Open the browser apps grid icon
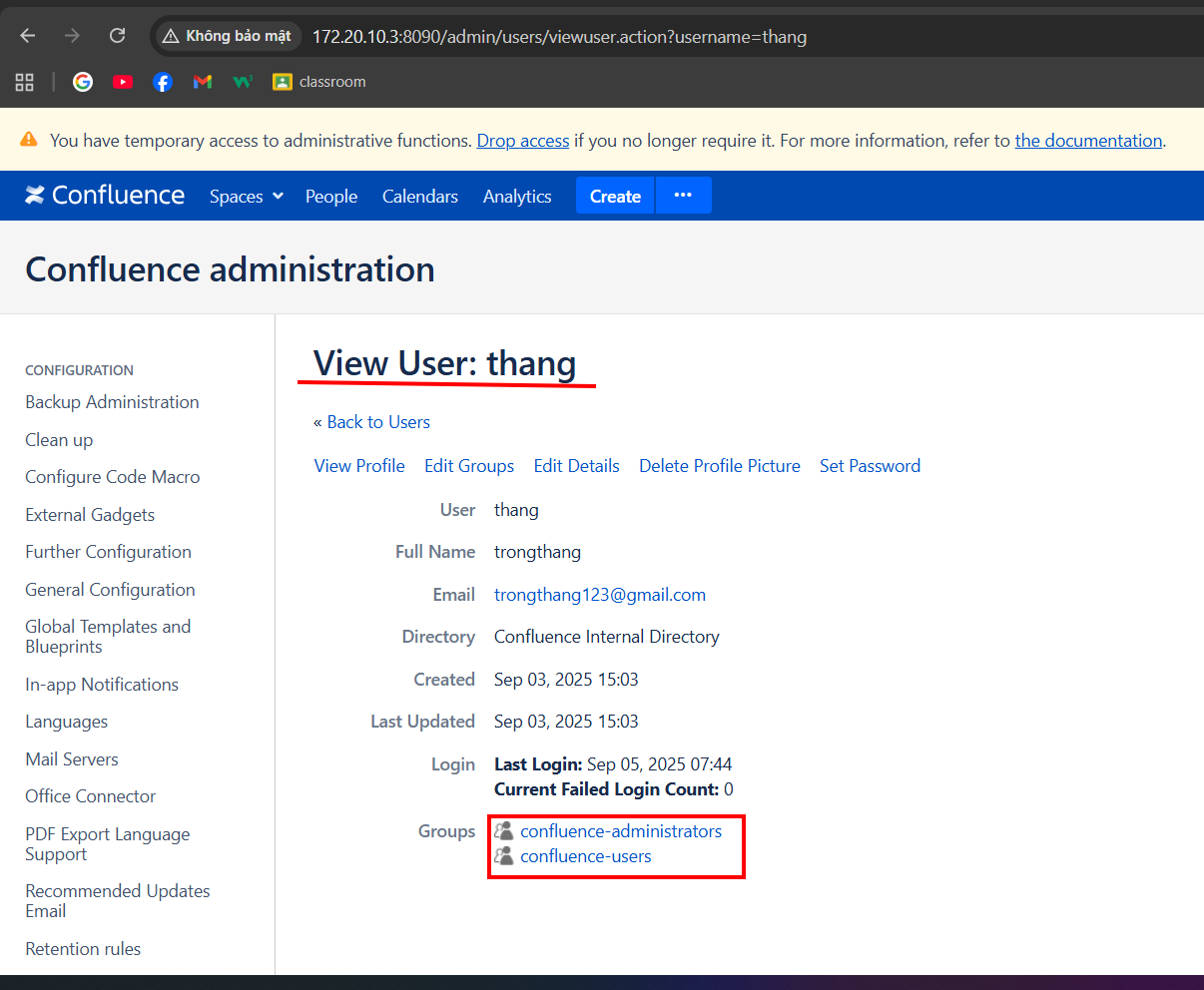The width and height of the screenshot is (1204, 990). pyautogui.click(x=25, y=82)
